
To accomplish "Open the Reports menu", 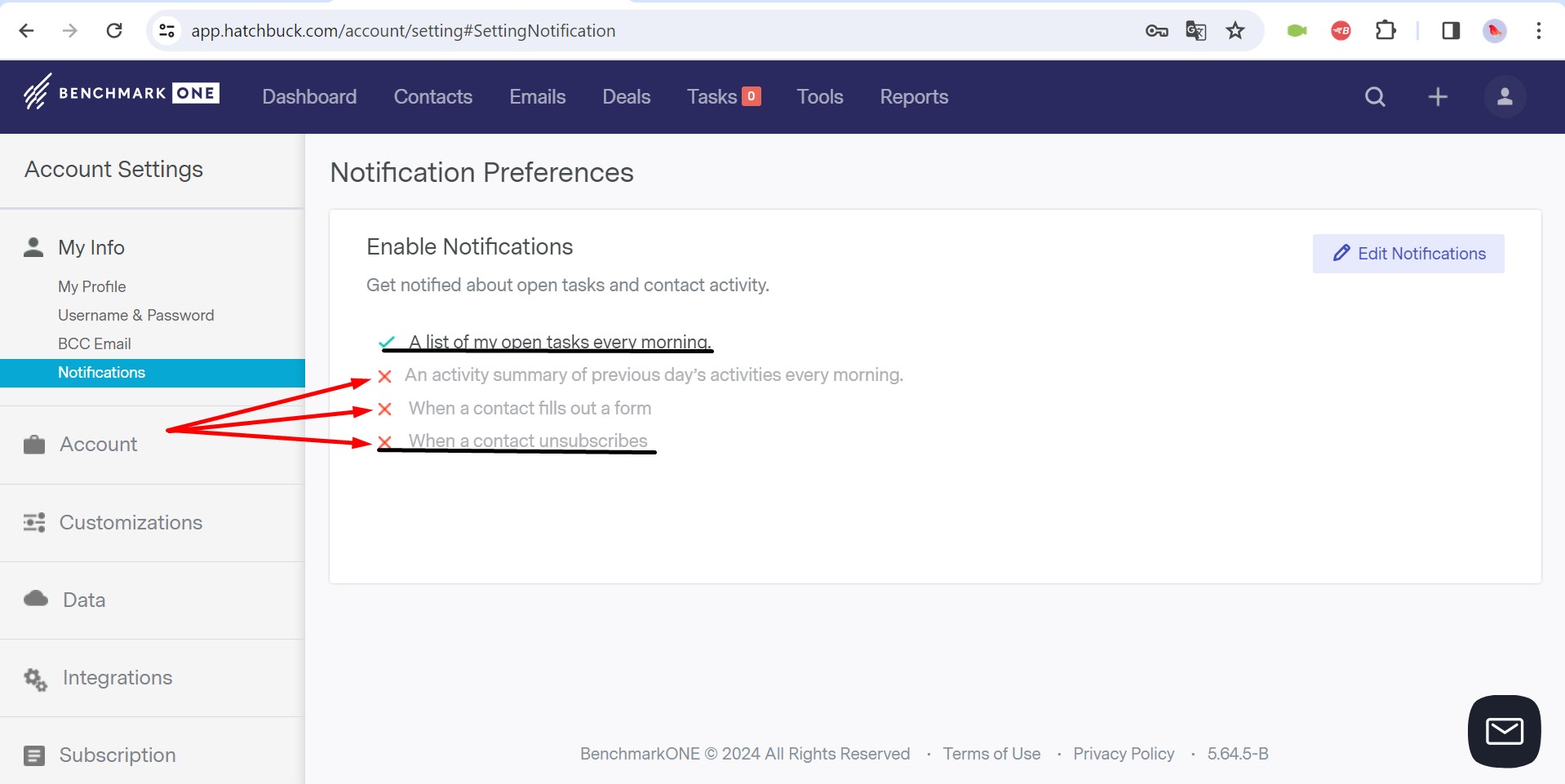I will pyautogui.click(x=914, y=97).
